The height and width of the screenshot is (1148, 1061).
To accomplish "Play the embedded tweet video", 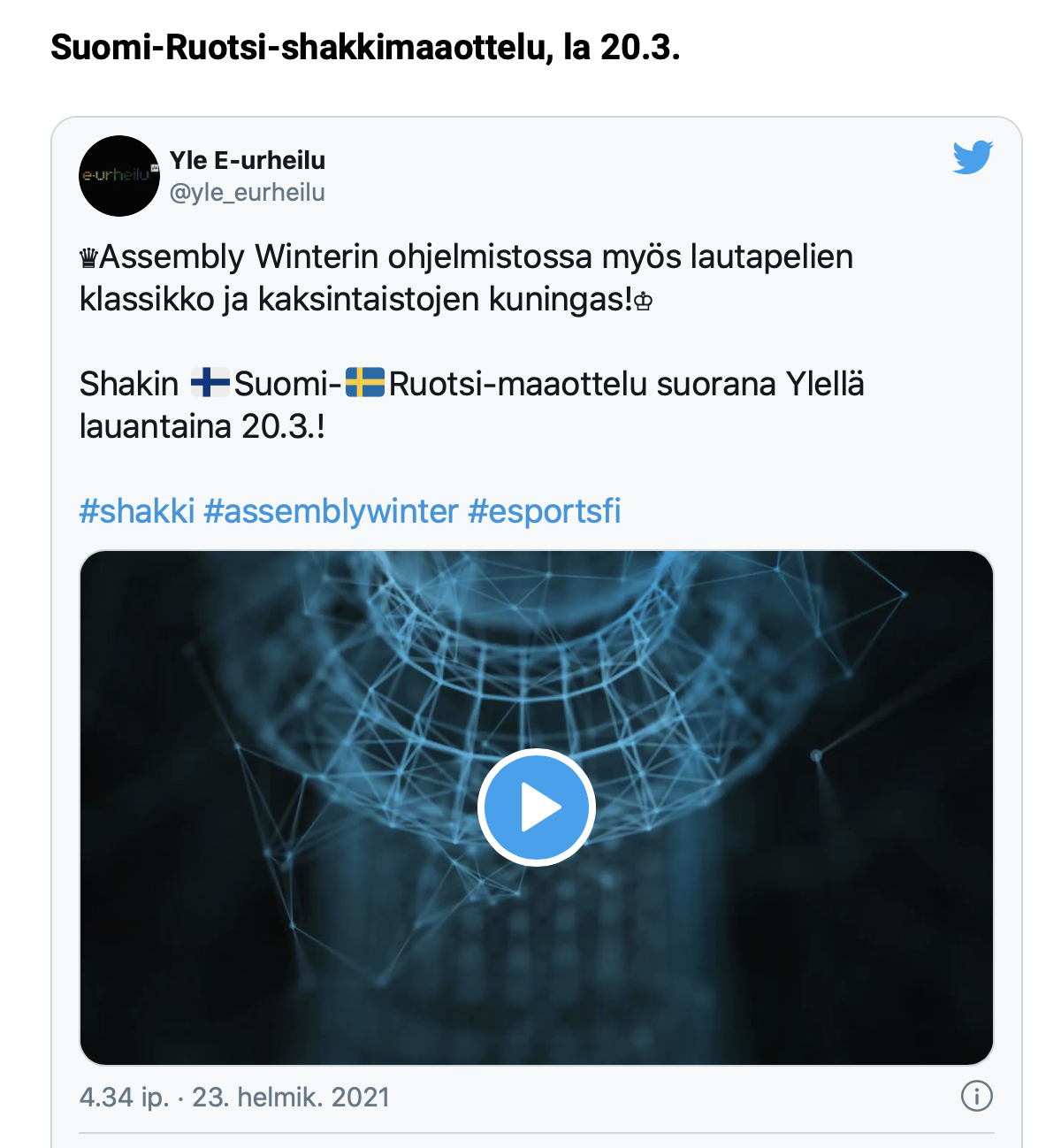I will (536, 807).
